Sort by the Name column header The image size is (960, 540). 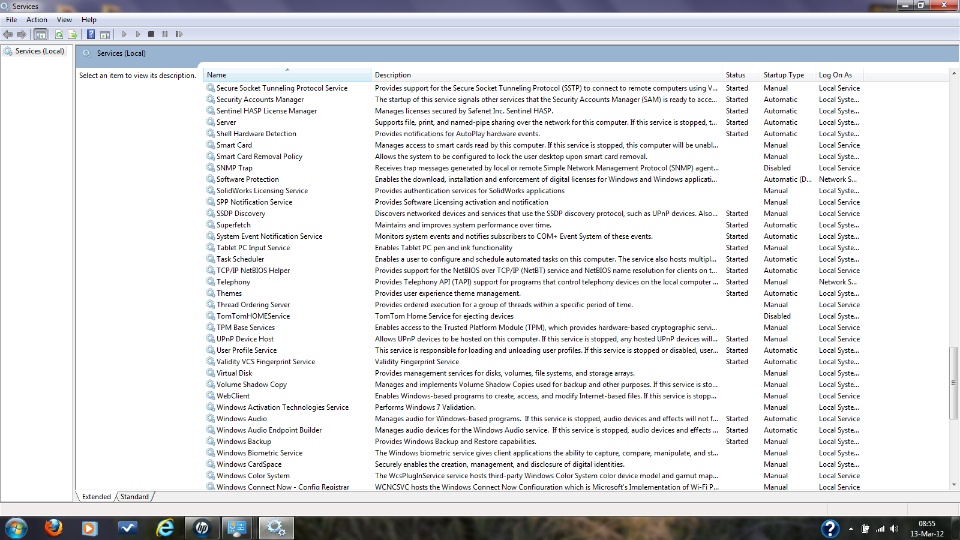pos(287,75)
